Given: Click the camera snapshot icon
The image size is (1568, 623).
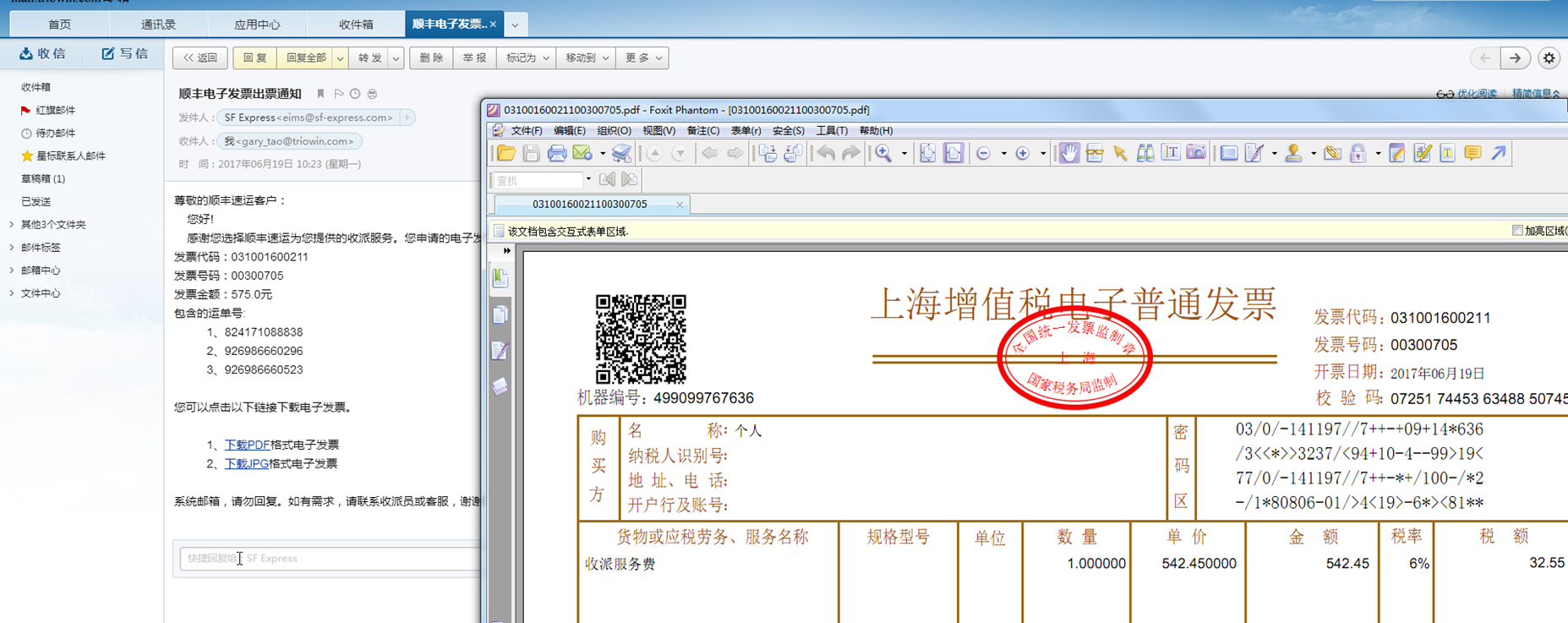Looking at the screenshot, I should [1196, 153].
